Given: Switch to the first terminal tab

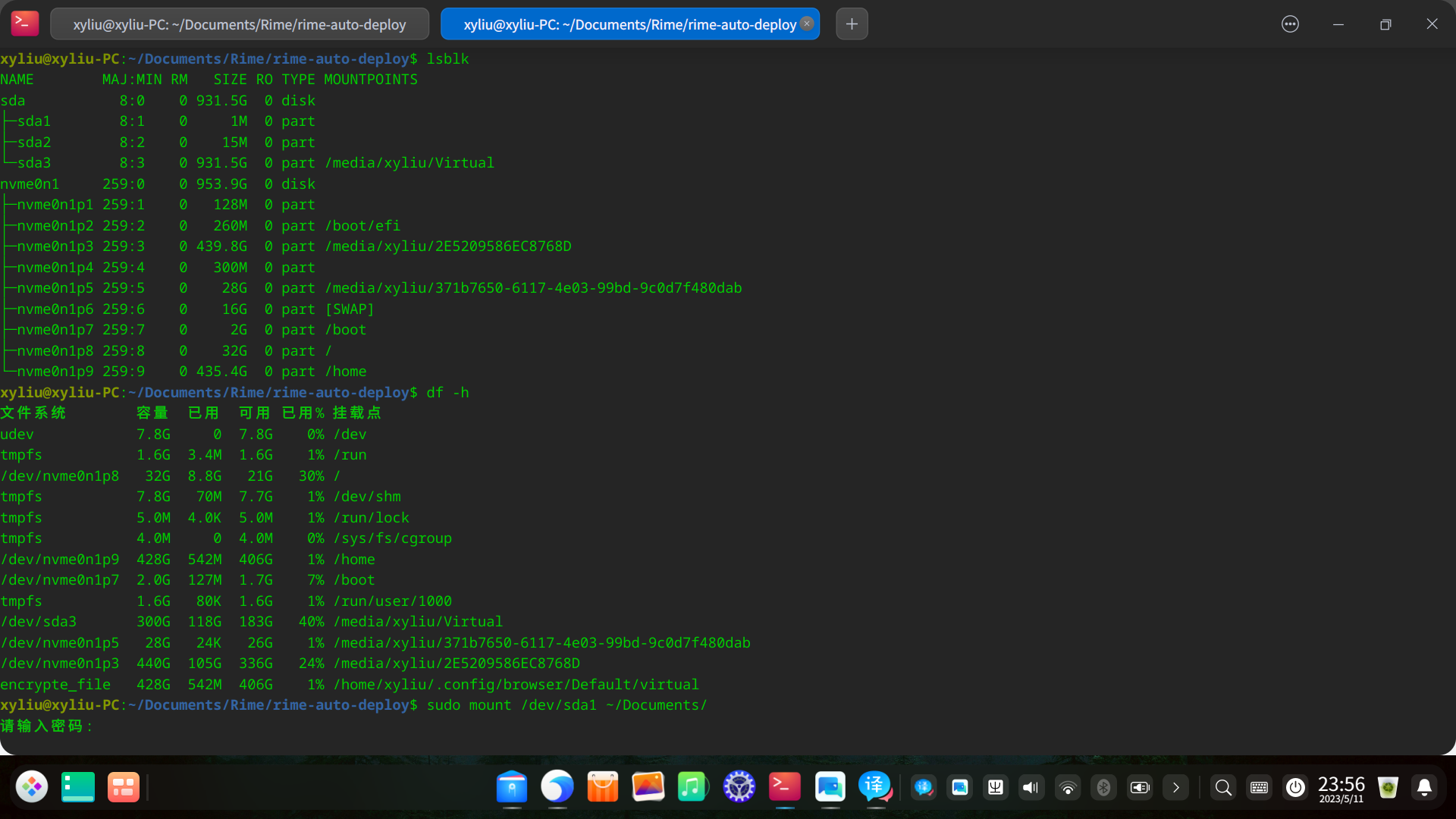Looking at the screenshot, I should (x=240, y=24).
